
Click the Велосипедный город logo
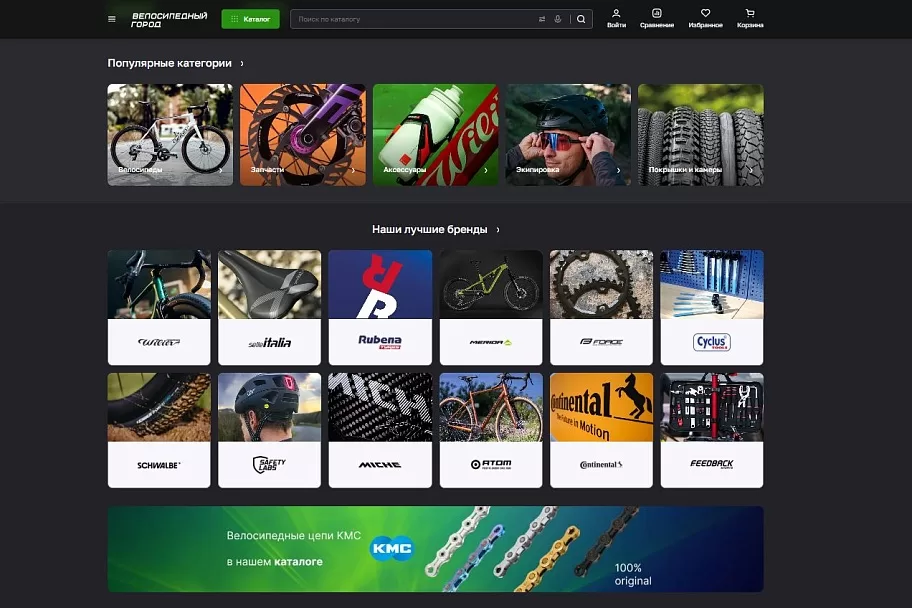tap(169, 20)
